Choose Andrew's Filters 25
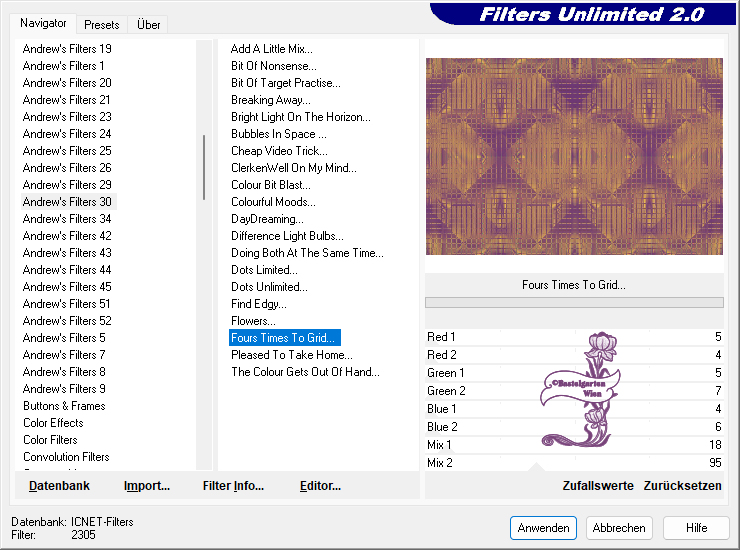Viewport: 740px width, 550px height. click(x=67, y=151)
